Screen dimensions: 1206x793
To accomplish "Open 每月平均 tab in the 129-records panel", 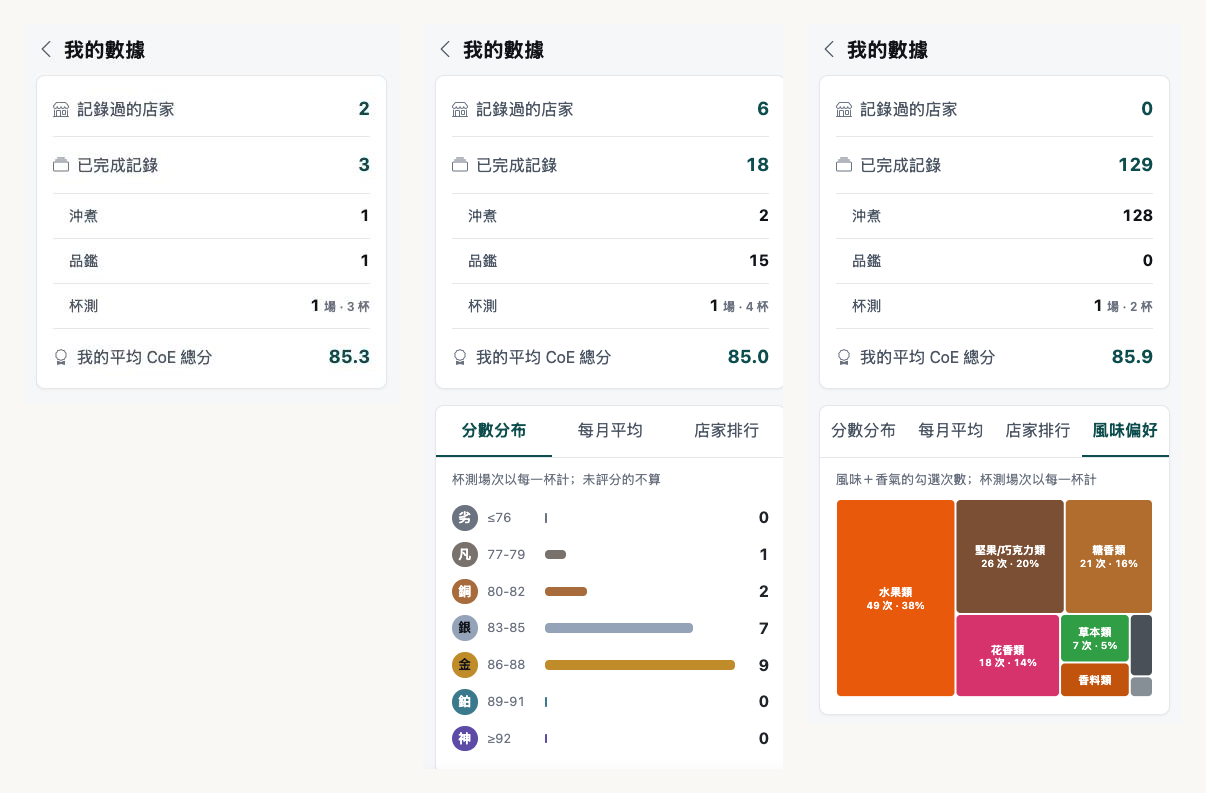I will [x=951, y=431].
